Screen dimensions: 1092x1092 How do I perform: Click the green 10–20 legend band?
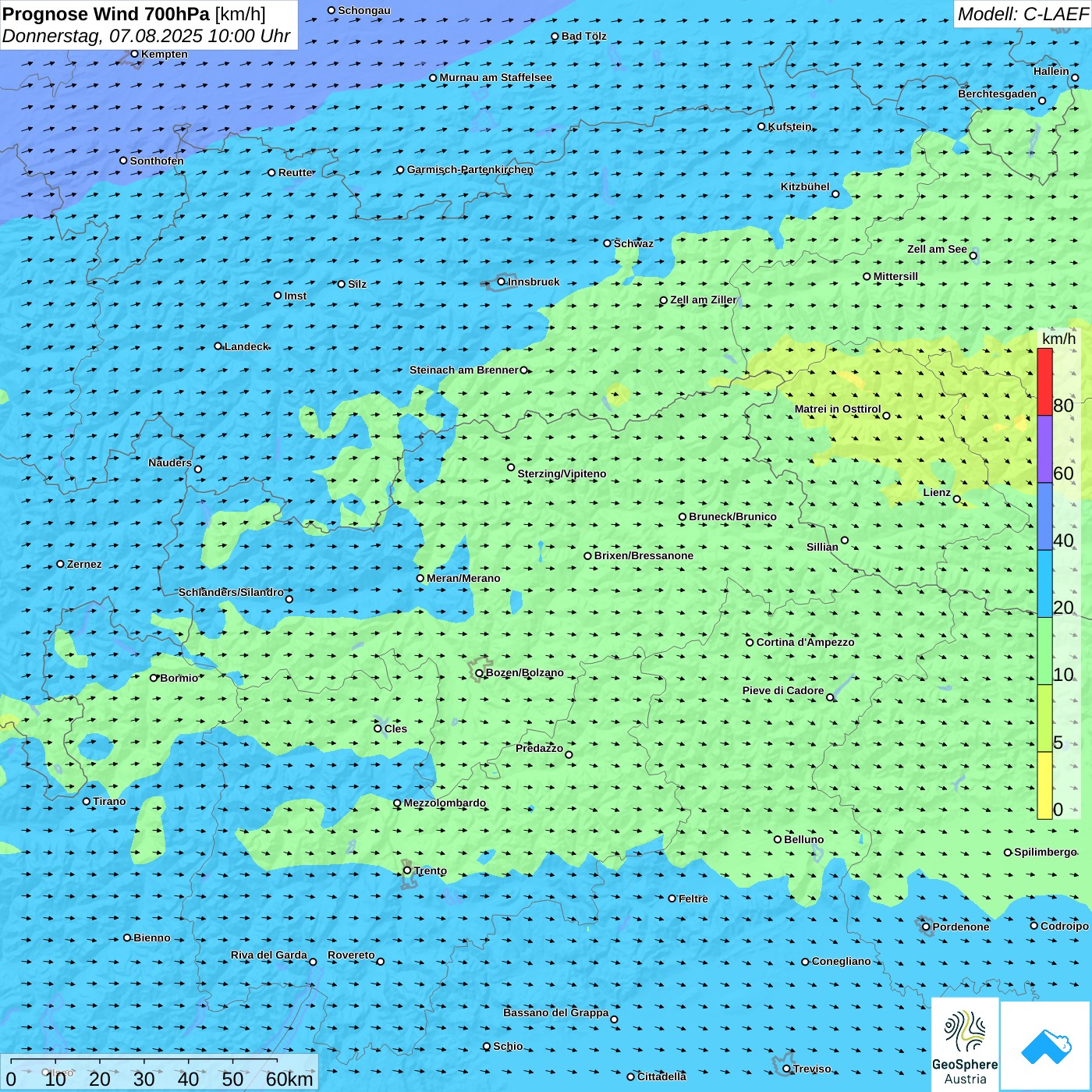coord(1044,651)
